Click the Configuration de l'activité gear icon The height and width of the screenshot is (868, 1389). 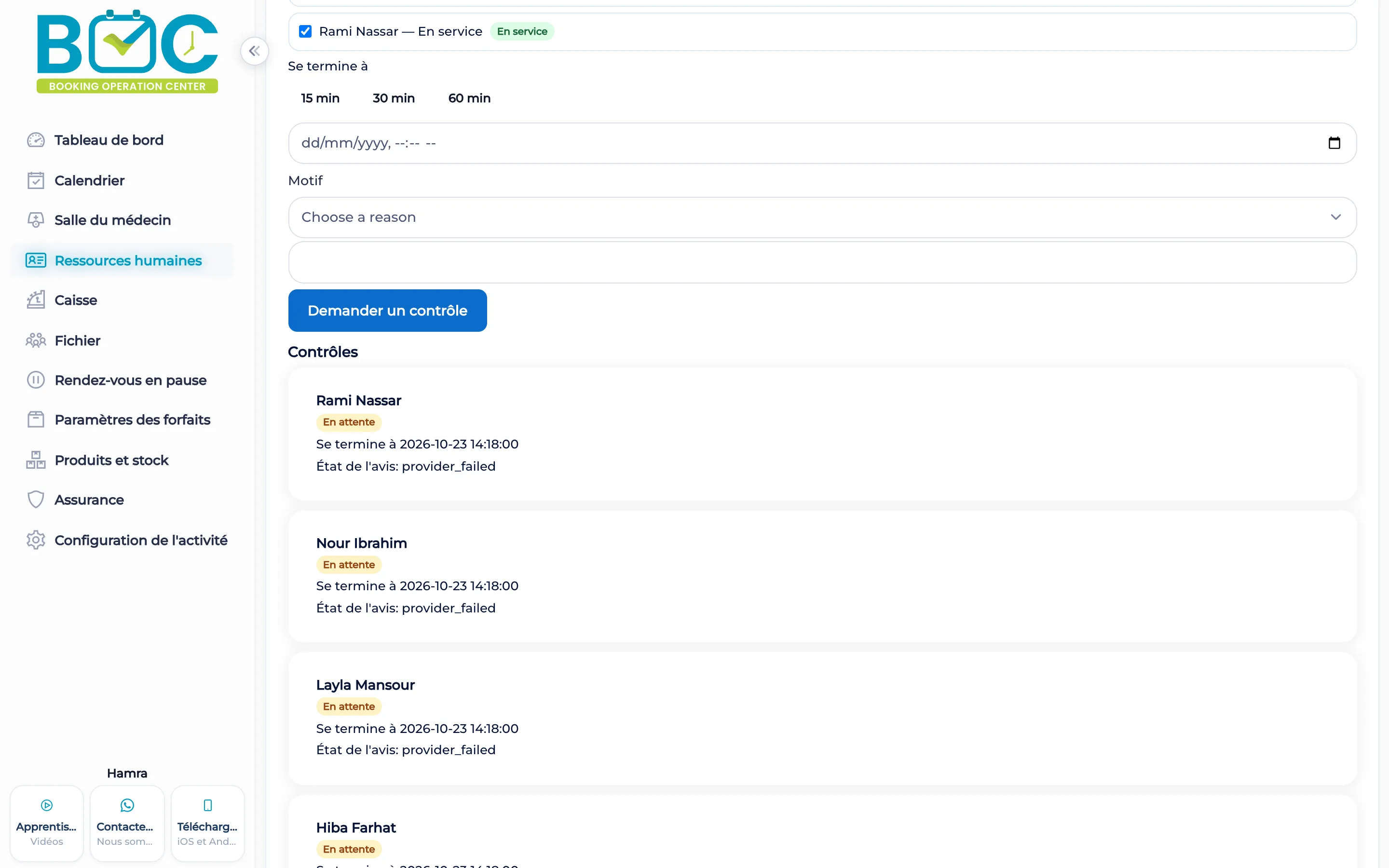pos(36,540)
